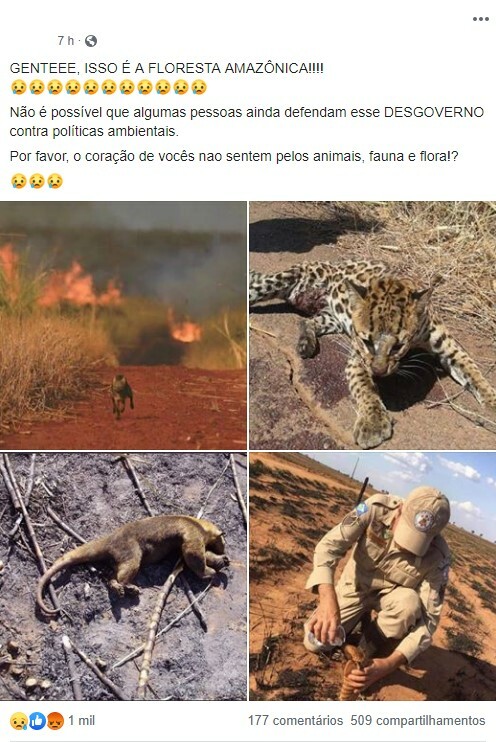Open the firefighter giving armadillo water photo
The height and width of the screenshot is (742, 496).
[372, 576]
